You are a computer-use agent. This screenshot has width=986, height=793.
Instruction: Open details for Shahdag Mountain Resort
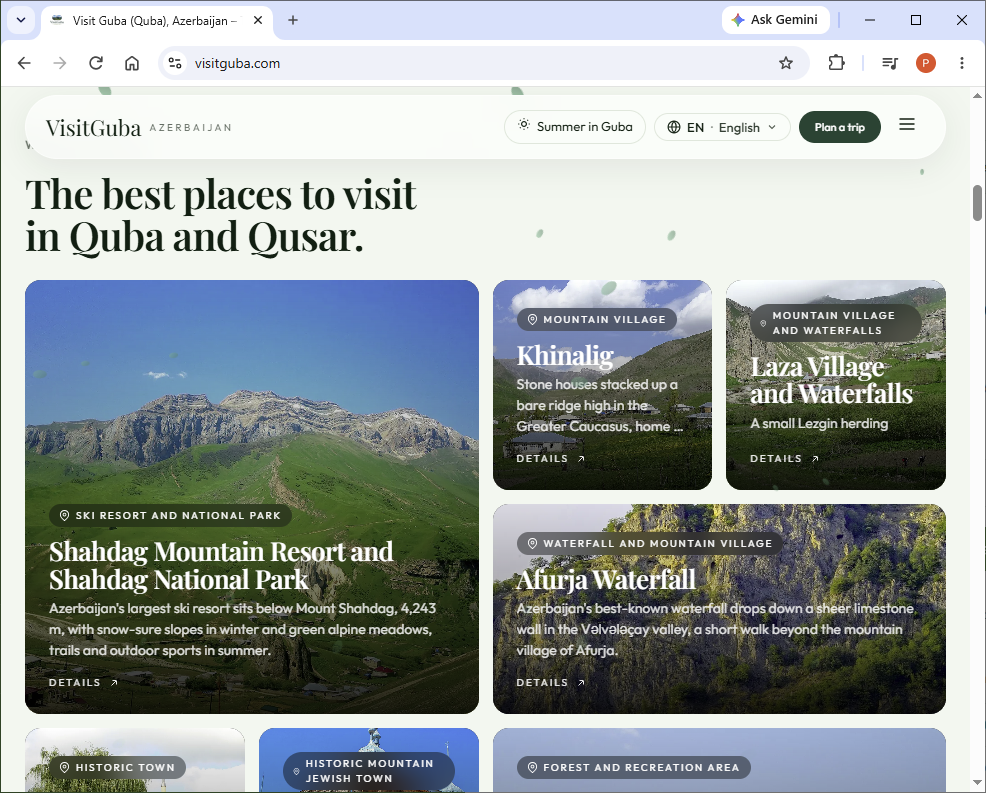pyautogui.click(x=83, y=682)
